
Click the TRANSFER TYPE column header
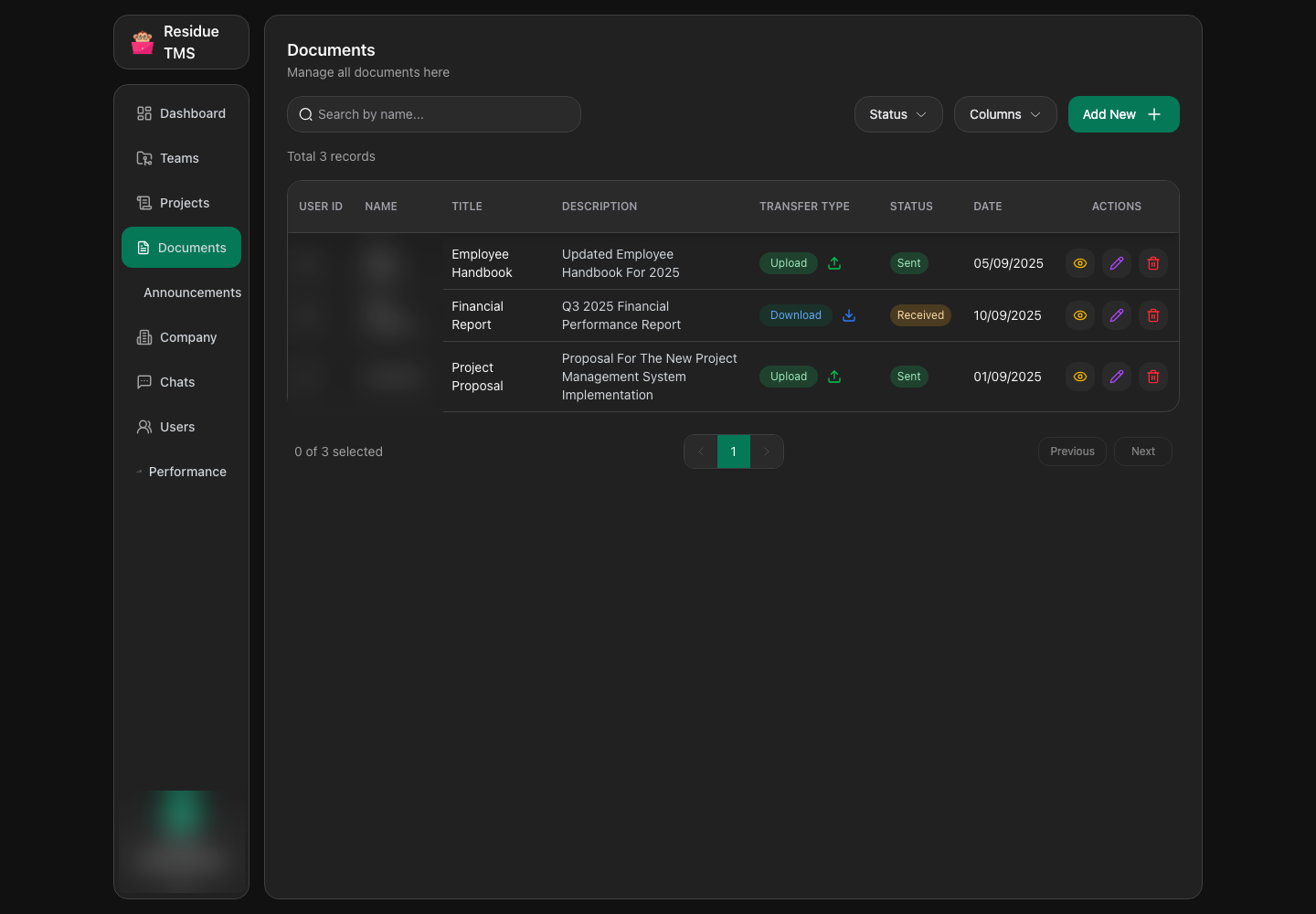(804, 207)
